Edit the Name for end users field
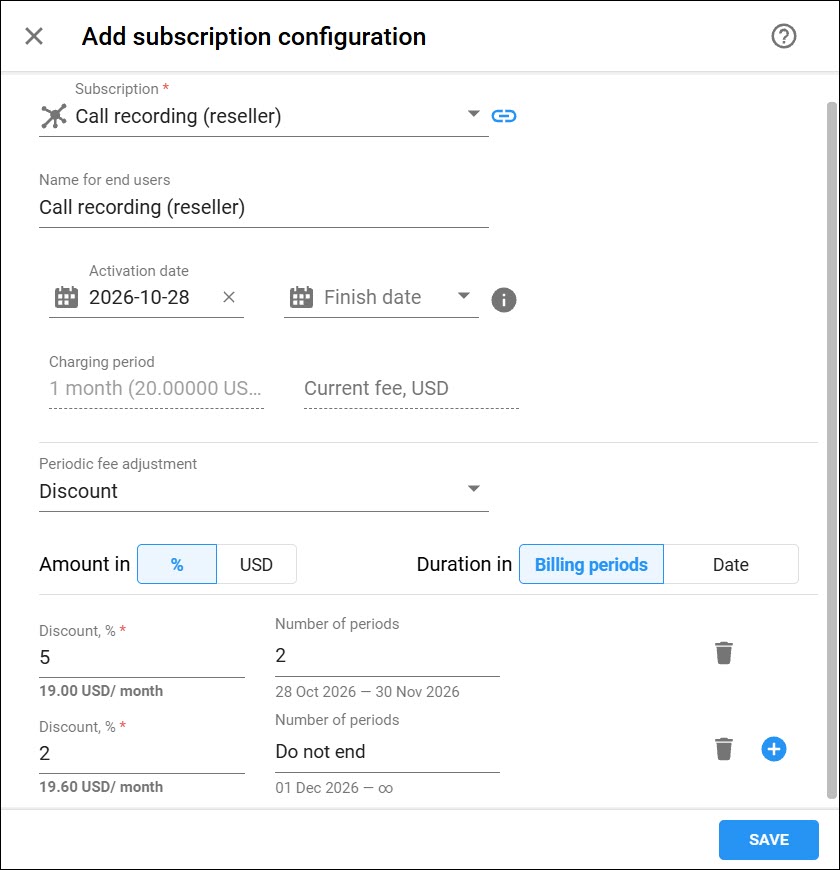Image resolution: width=840 pixels, height=870 pixels. point(264,208)
